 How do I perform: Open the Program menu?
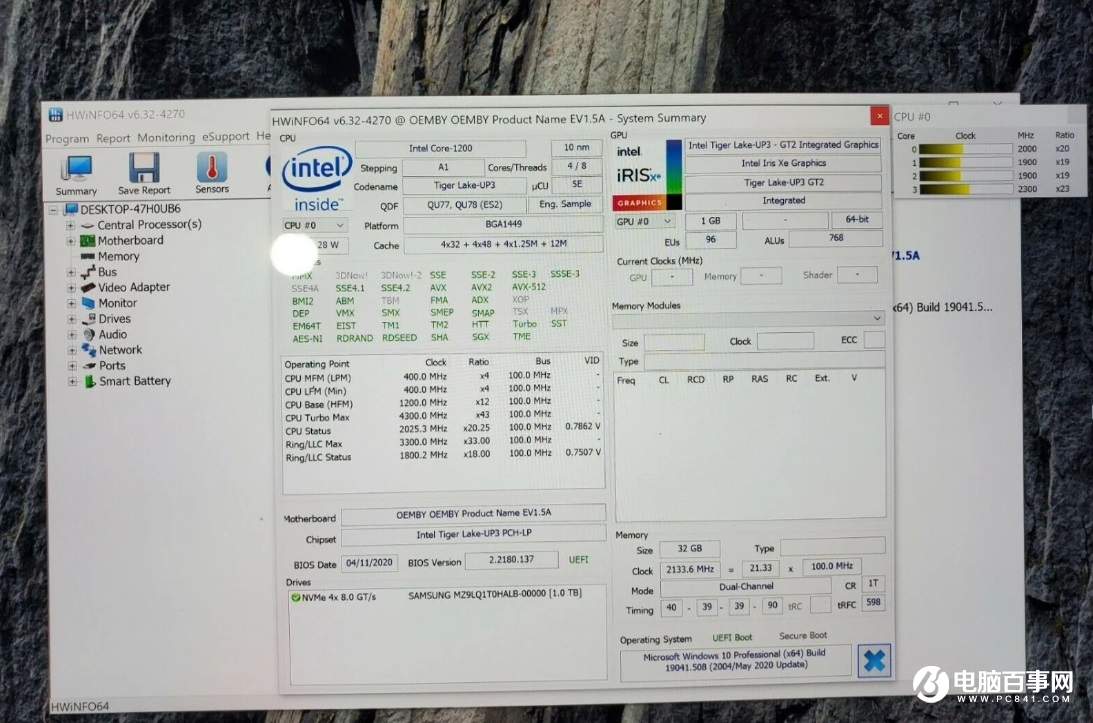[x=67, y=139]
